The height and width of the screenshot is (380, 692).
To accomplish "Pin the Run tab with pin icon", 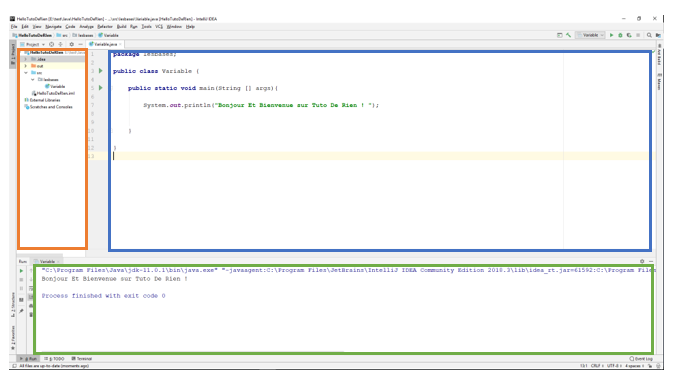I will pos(21,311).
